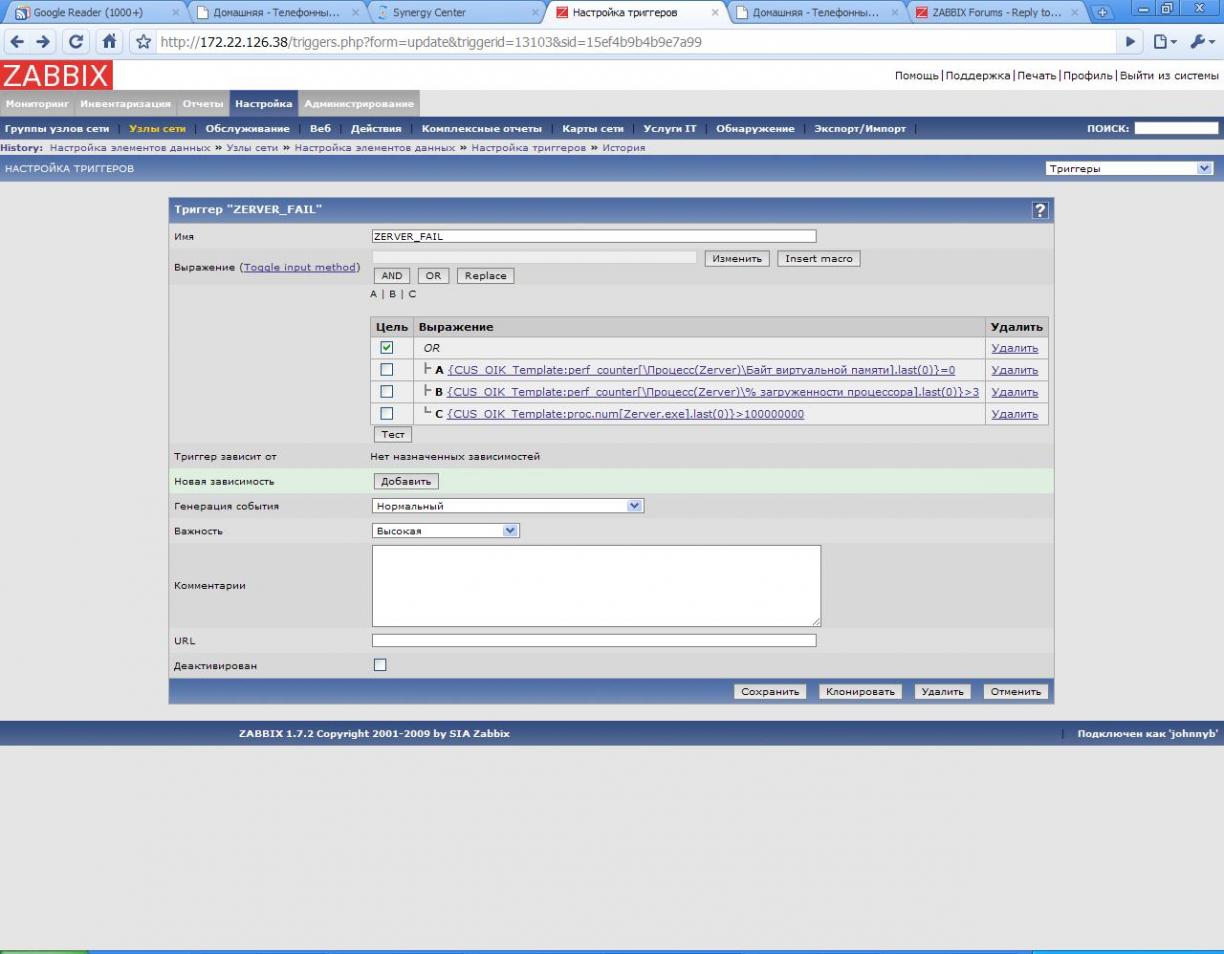Click the Replace button
Image resolution: width=1224 pixels, height=954 pixels.
click(x=485, y=276)
